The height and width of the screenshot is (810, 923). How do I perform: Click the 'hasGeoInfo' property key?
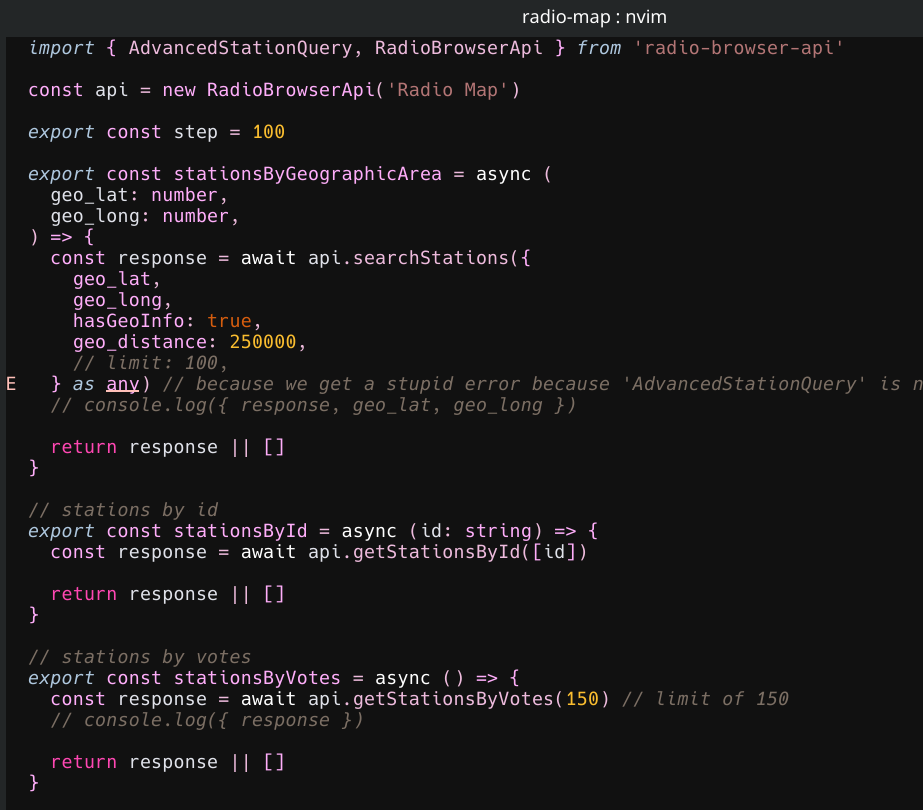click(128, 321)
